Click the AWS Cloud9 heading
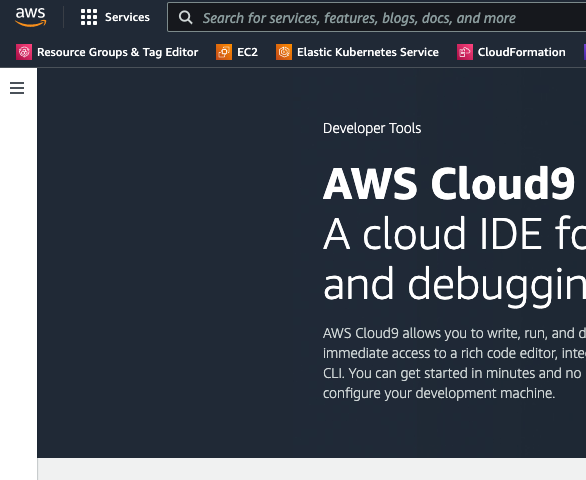Viewport: 586px width, 480px height. click(x=448, y=184)
